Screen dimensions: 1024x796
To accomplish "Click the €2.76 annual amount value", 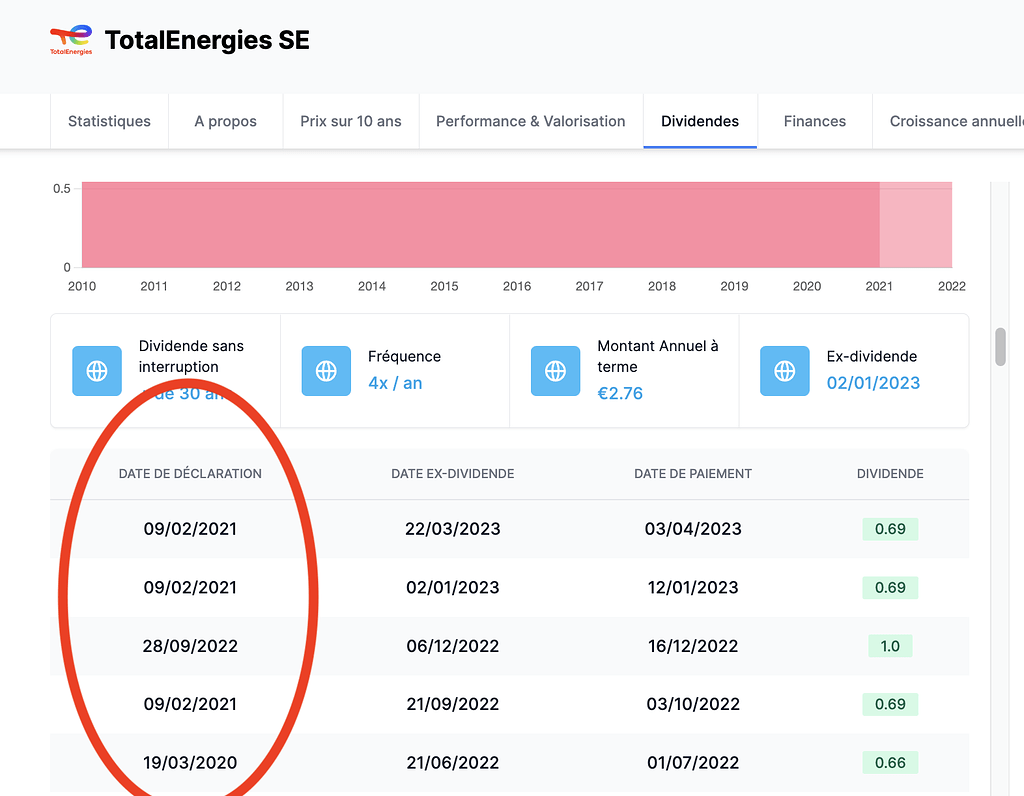I will (620, 393).
